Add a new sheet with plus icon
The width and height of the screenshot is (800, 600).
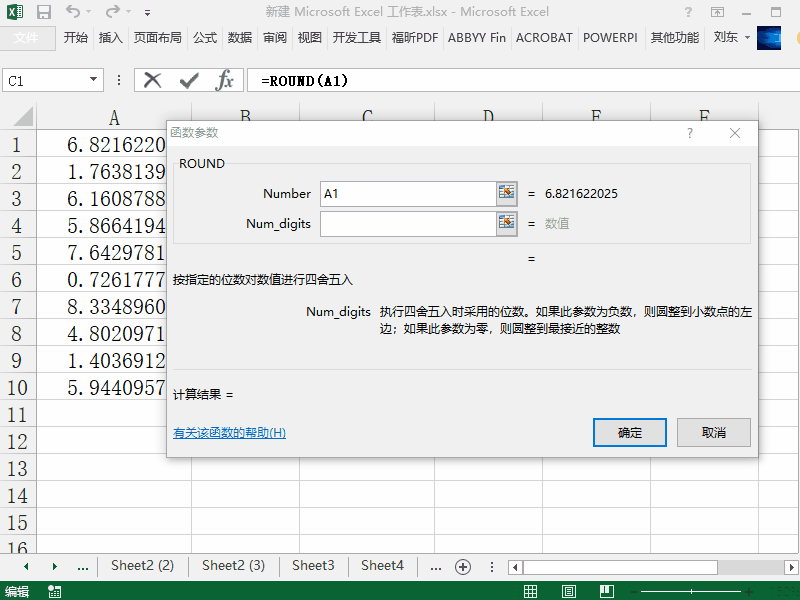tap(463, 567)
